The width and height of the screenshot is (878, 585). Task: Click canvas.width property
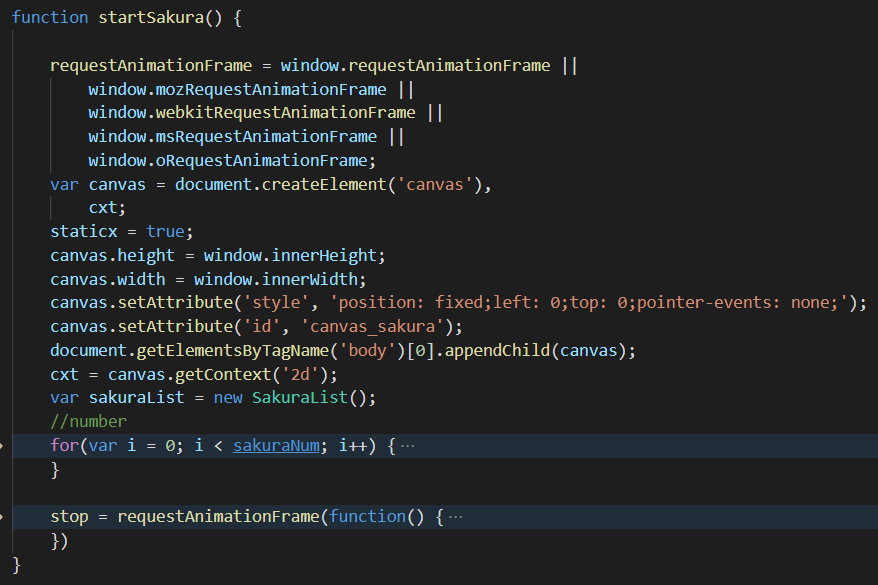tap(108, 279)
